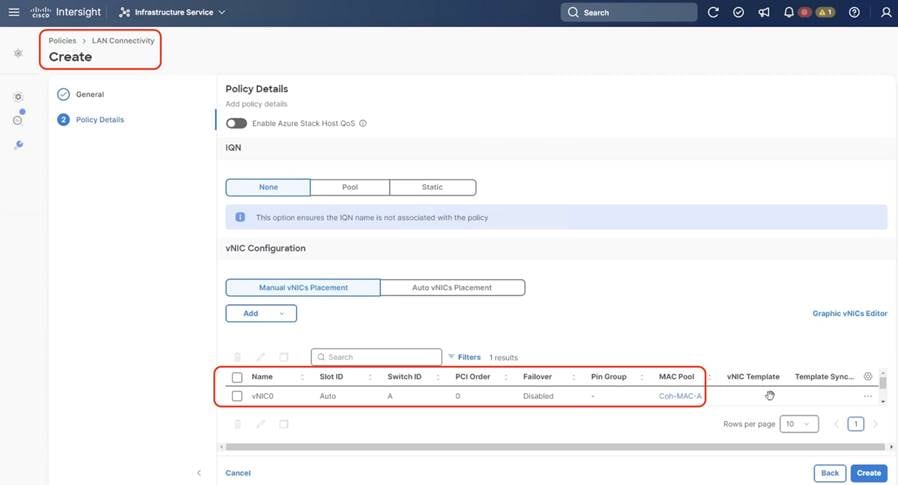Click the bottom clone icon below table
The height and width of the screenshot is (485, 898).
[x=283, y=424]
